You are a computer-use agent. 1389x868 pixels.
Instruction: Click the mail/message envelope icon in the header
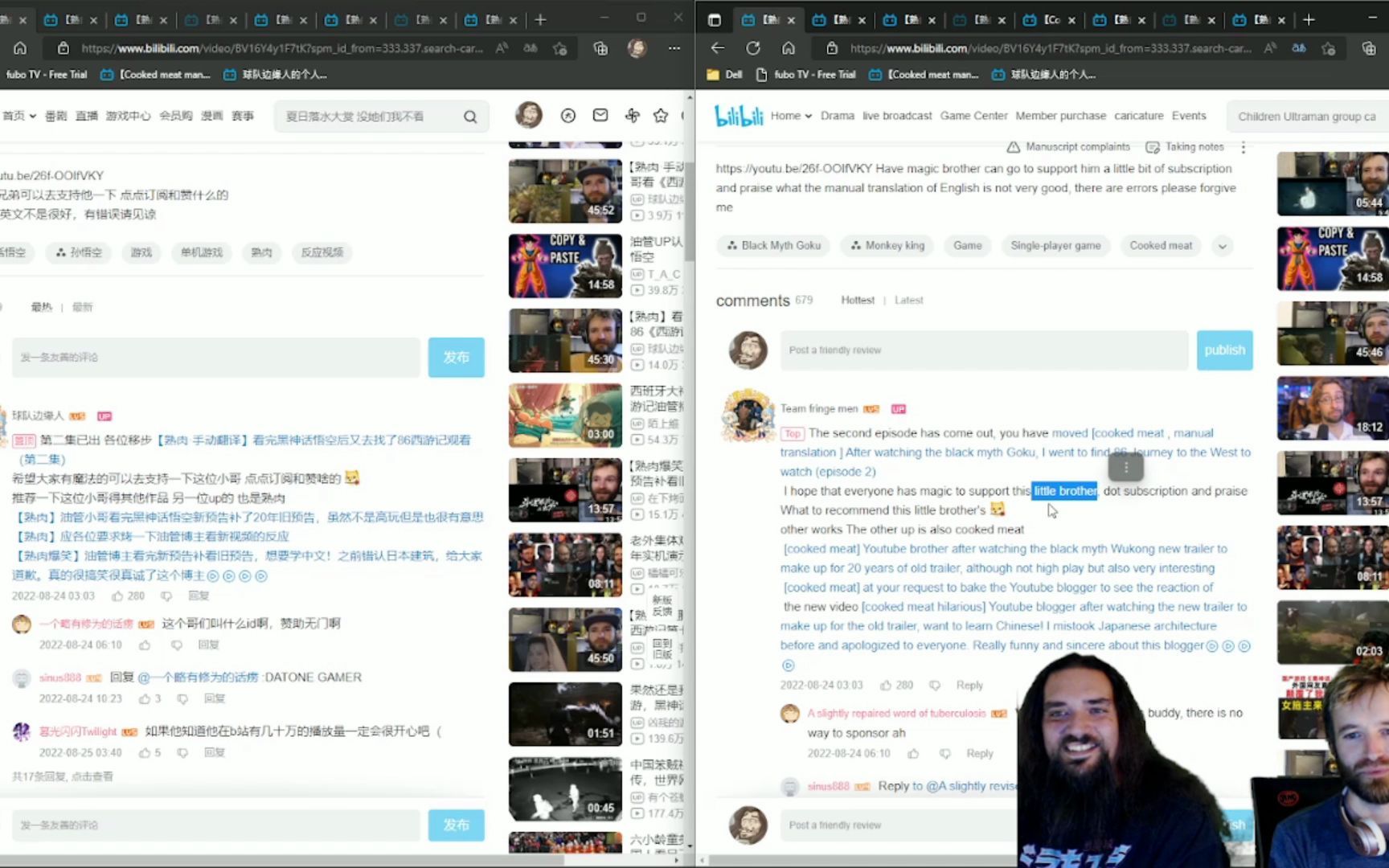click(600, 115)
